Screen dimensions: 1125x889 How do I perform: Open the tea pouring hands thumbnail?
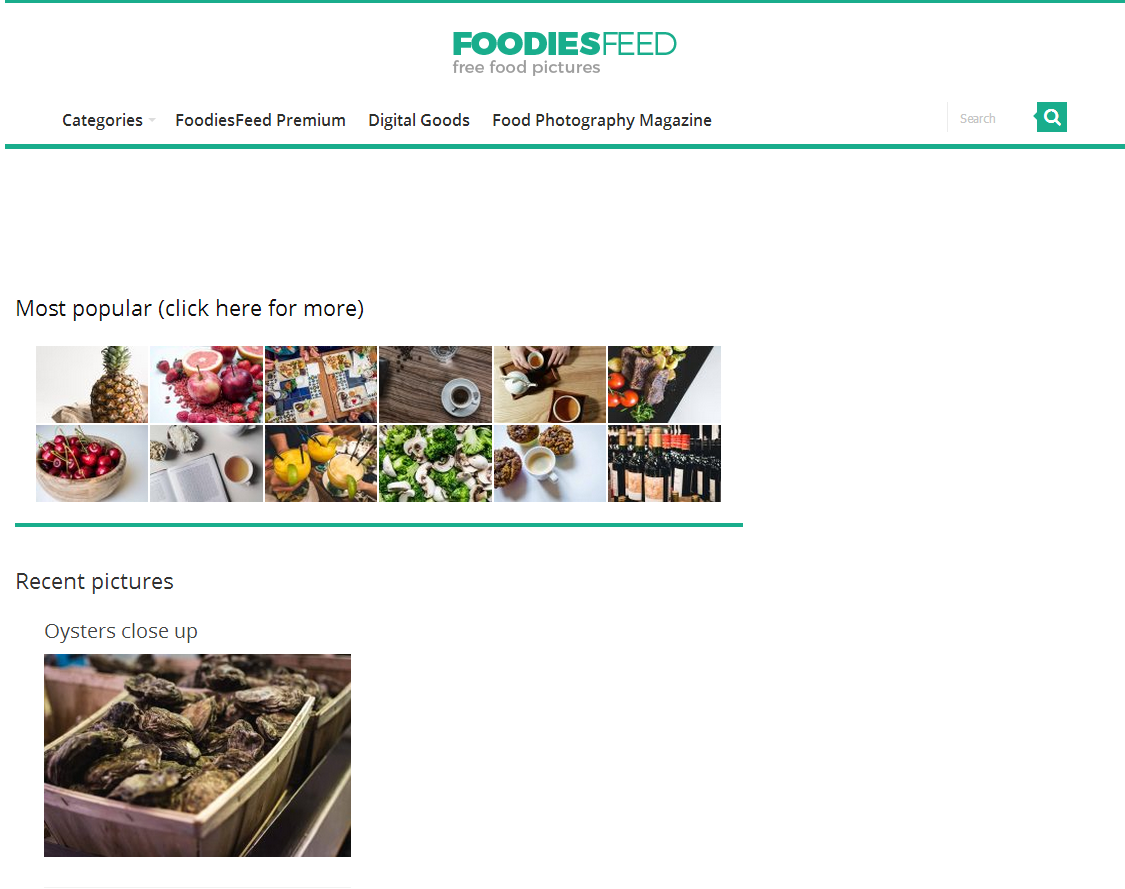(550, 385)
